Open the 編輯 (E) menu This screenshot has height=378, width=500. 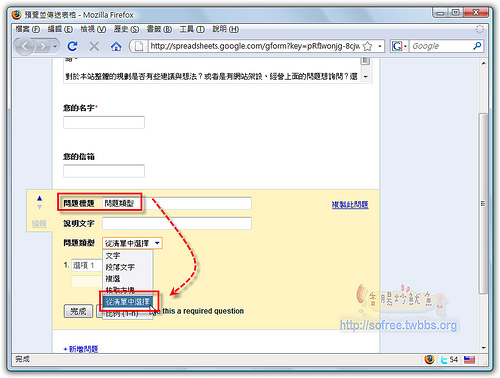[60, 29]
